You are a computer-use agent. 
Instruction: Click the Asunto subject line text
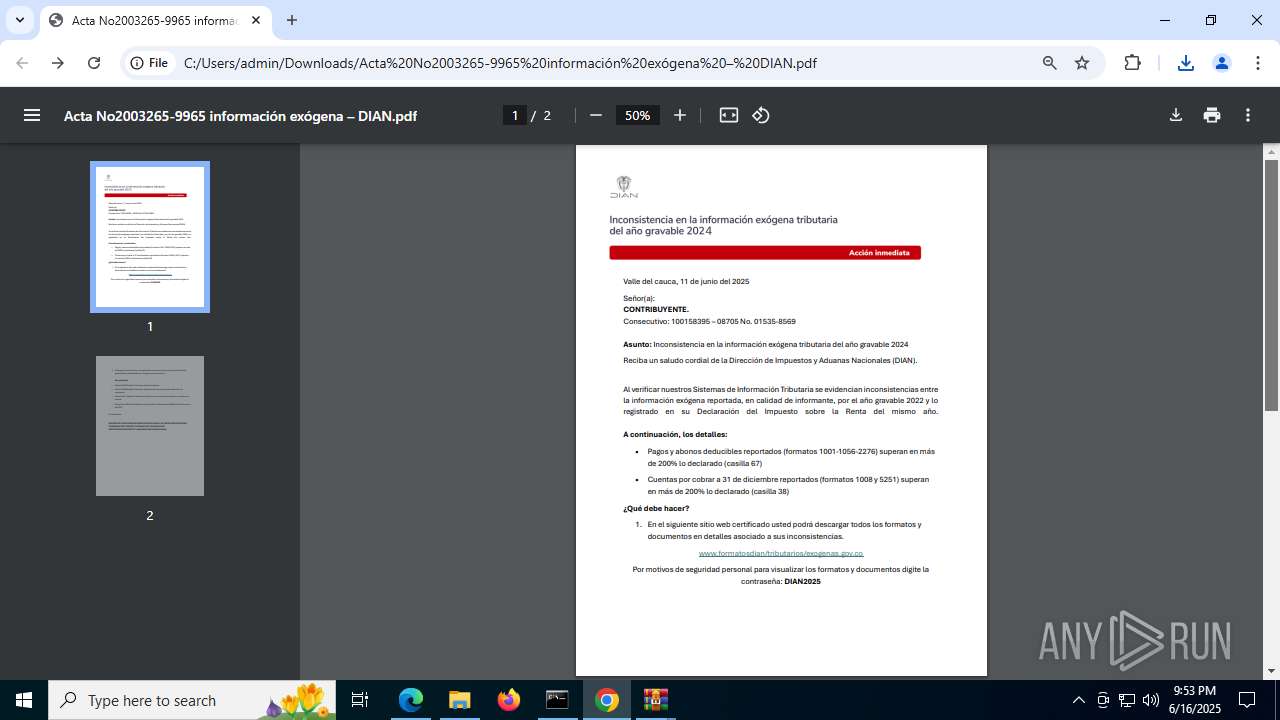tap(766, 344)
